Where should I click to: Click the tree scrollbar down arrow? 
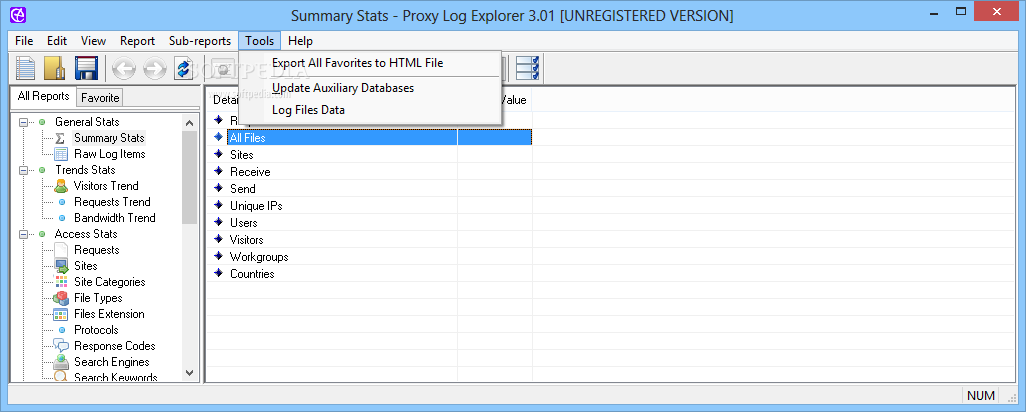coord(189,373)
